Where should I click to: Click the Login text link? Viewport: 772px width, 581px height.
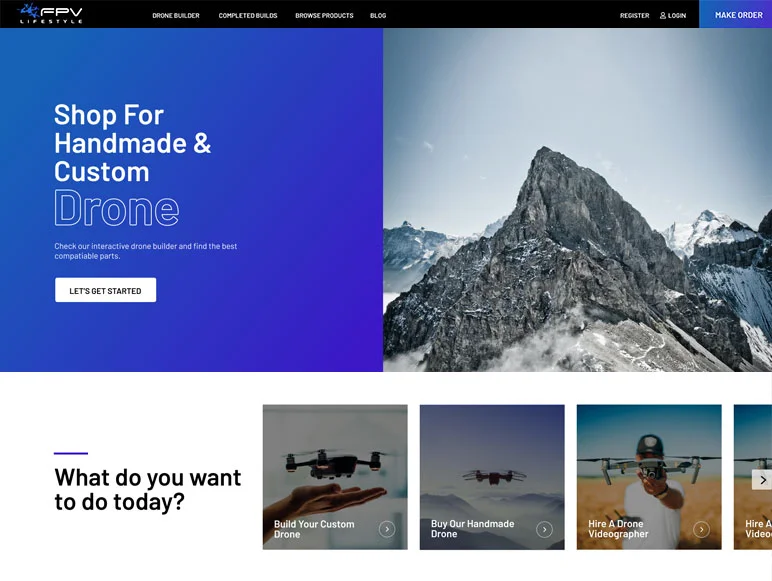677,15
